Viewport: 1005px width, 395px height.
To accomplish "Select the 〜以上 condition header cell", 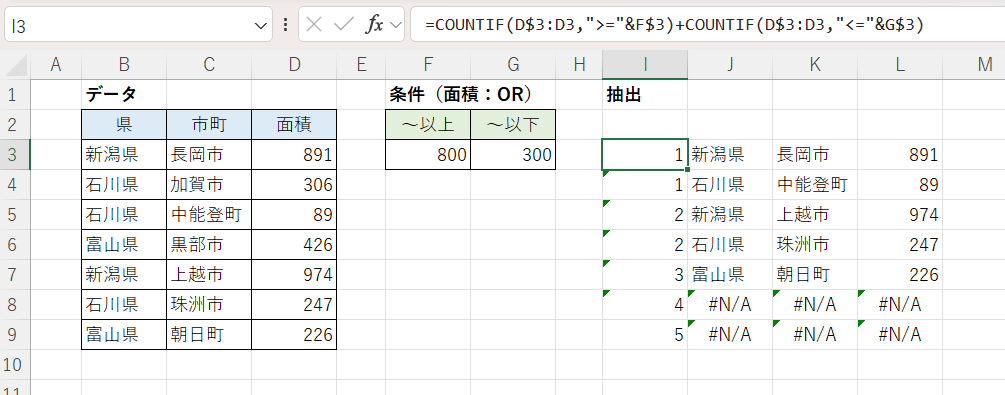I will coord(428,124).
